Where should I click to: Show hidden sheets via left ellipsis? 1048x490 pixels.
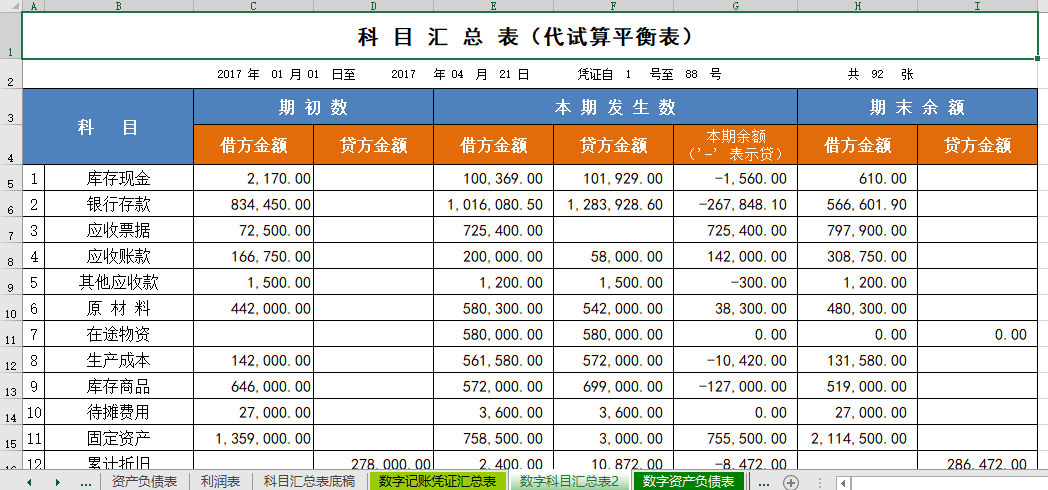[85, 482]
